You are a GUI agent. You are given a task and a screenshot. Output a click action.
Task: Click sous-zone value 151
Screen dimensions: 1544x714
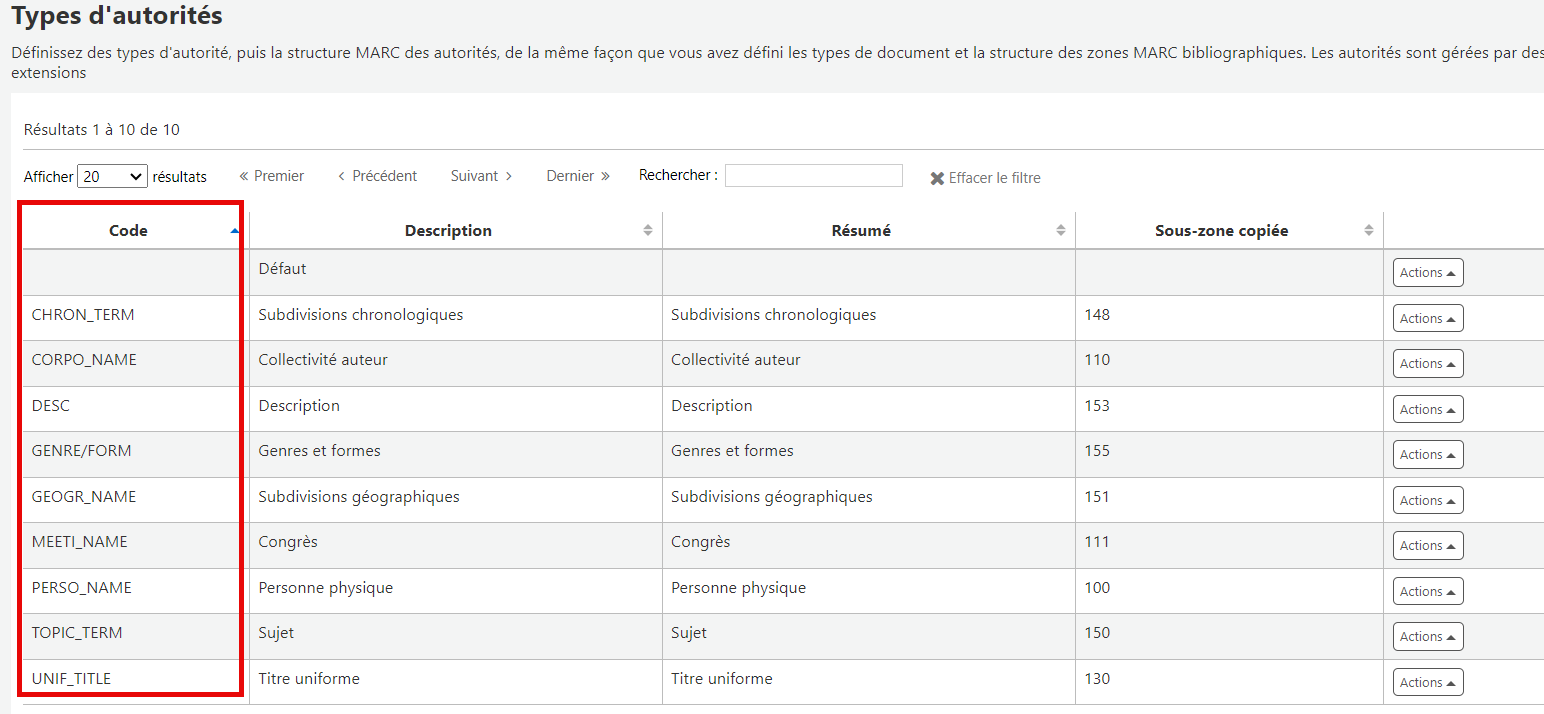pyautogui.click(x=1097, y=497)
